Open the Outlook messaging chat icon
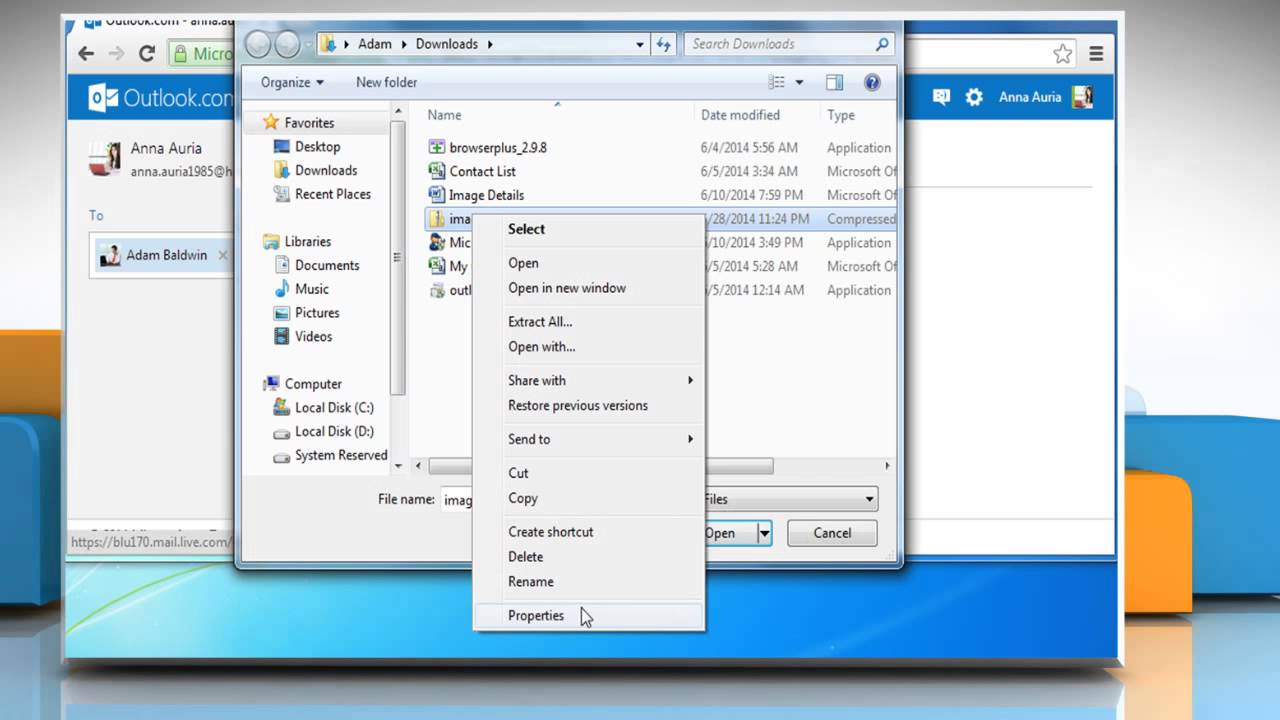 tap(941, 97)
